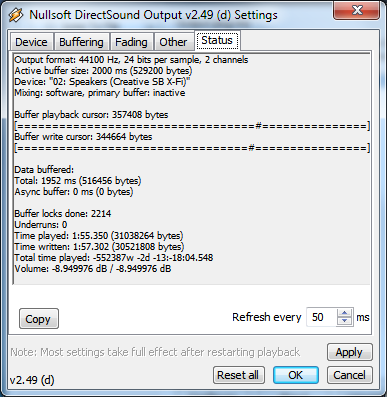Click the 'Total time played' line
Image resolution: width=387 pixels, height=397 pixels.
coord(114,258)
